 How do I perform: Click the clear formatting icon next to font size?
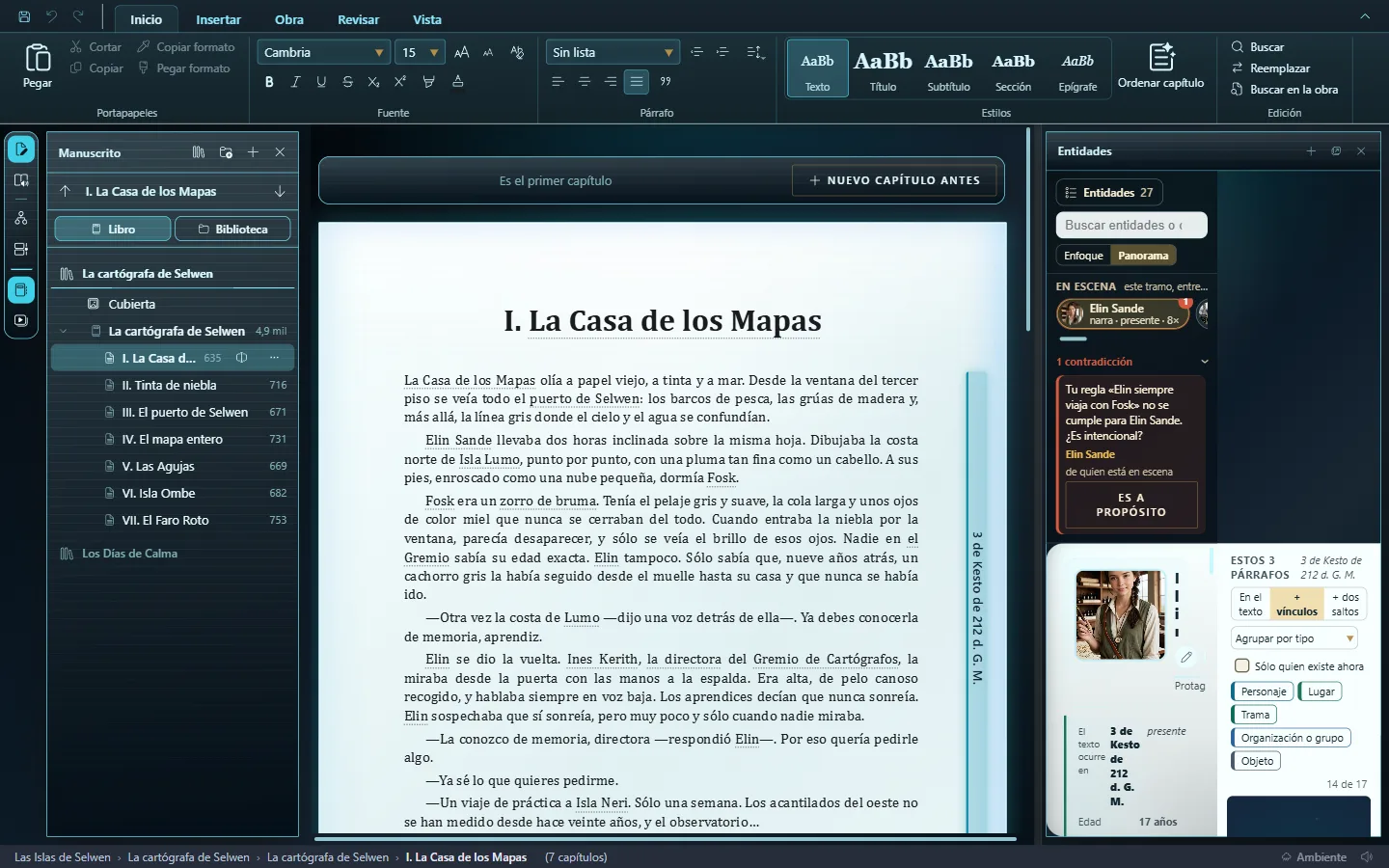[517, 52]
